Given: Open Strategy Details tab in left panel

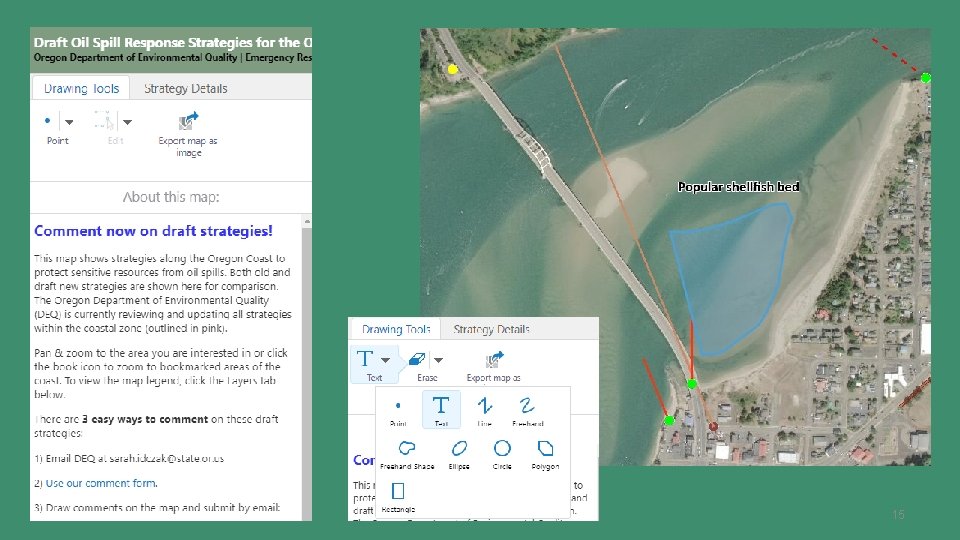Looking at the screenshot, I should [186, 88].
